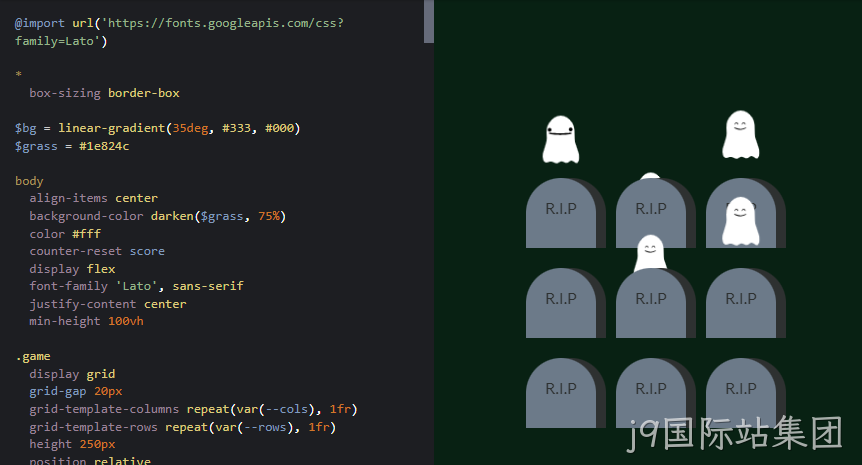
Task: Click the tombstone partly covered by a ghost
Action: coord(745,213)
